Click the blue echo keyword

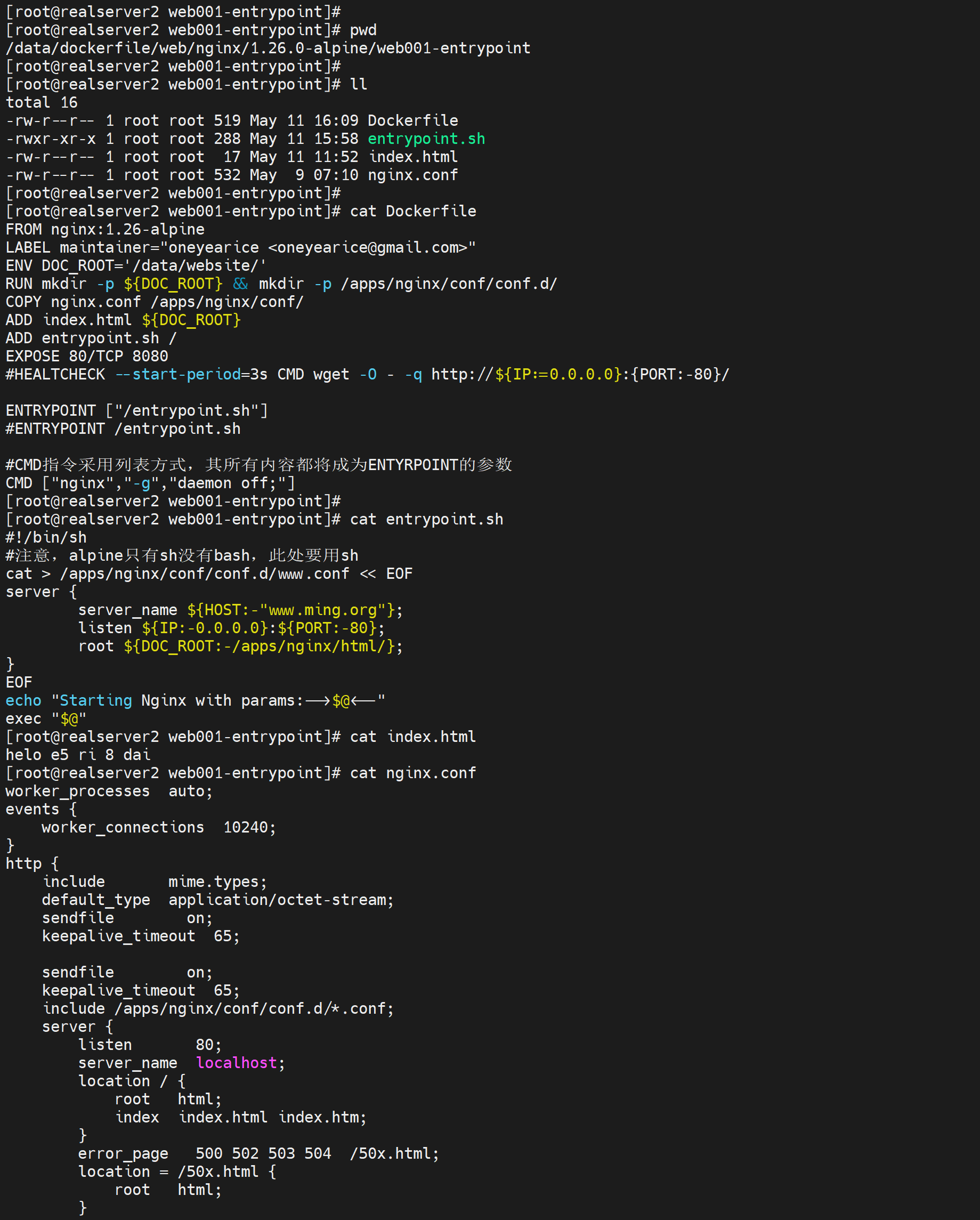click(23, 700)
